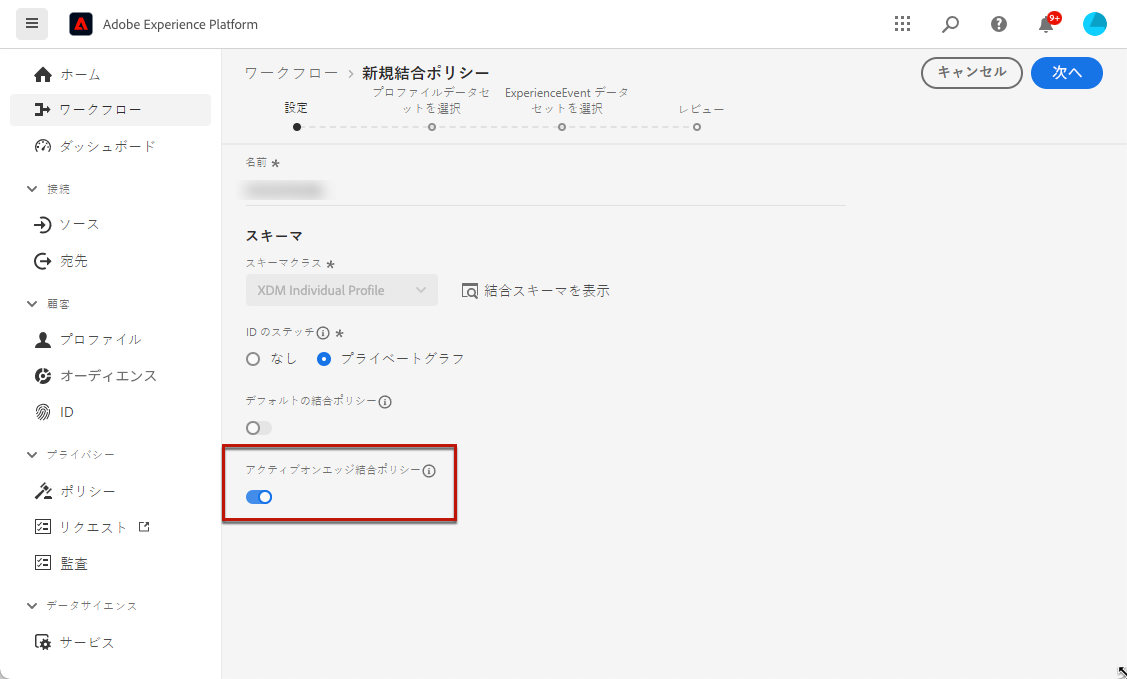Open リクエスト external link item
The image size is (1127, 679).
coord(111,527)
